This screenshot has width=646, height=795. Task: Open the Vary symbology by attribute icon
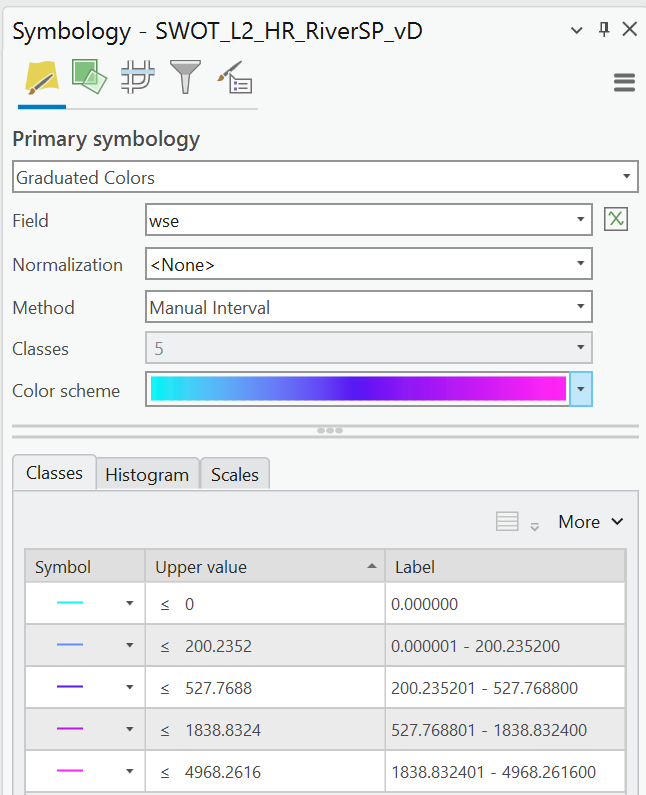(89, 77)
